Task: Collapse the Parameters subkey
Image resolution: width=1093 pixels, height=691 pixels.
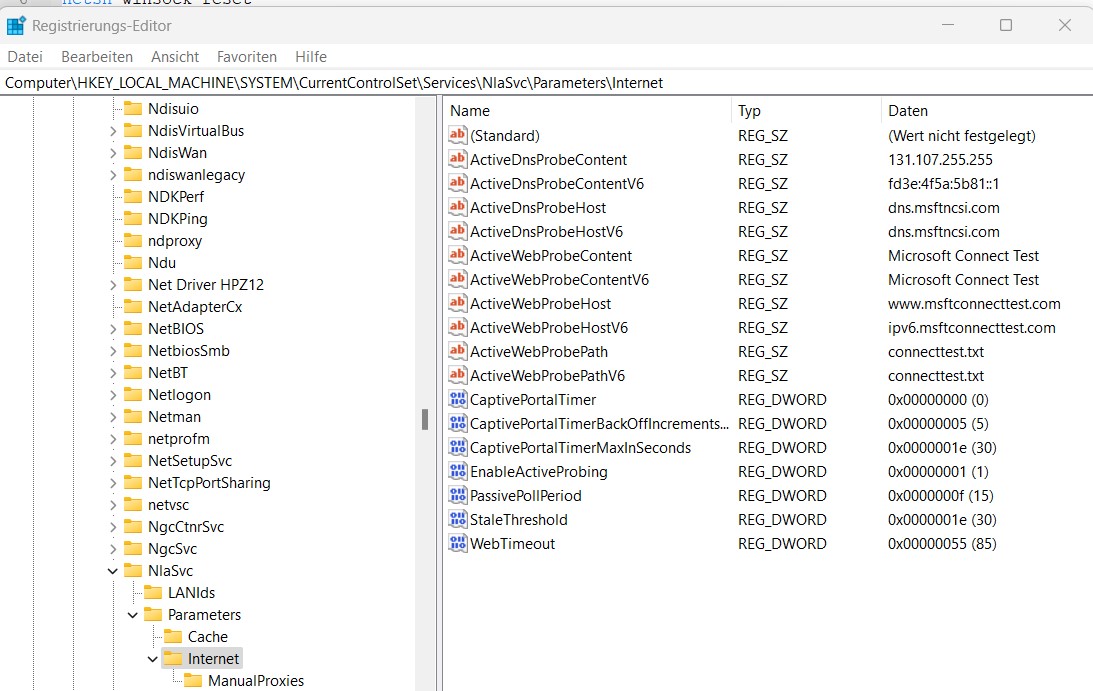Action: (x=132, y=615)
